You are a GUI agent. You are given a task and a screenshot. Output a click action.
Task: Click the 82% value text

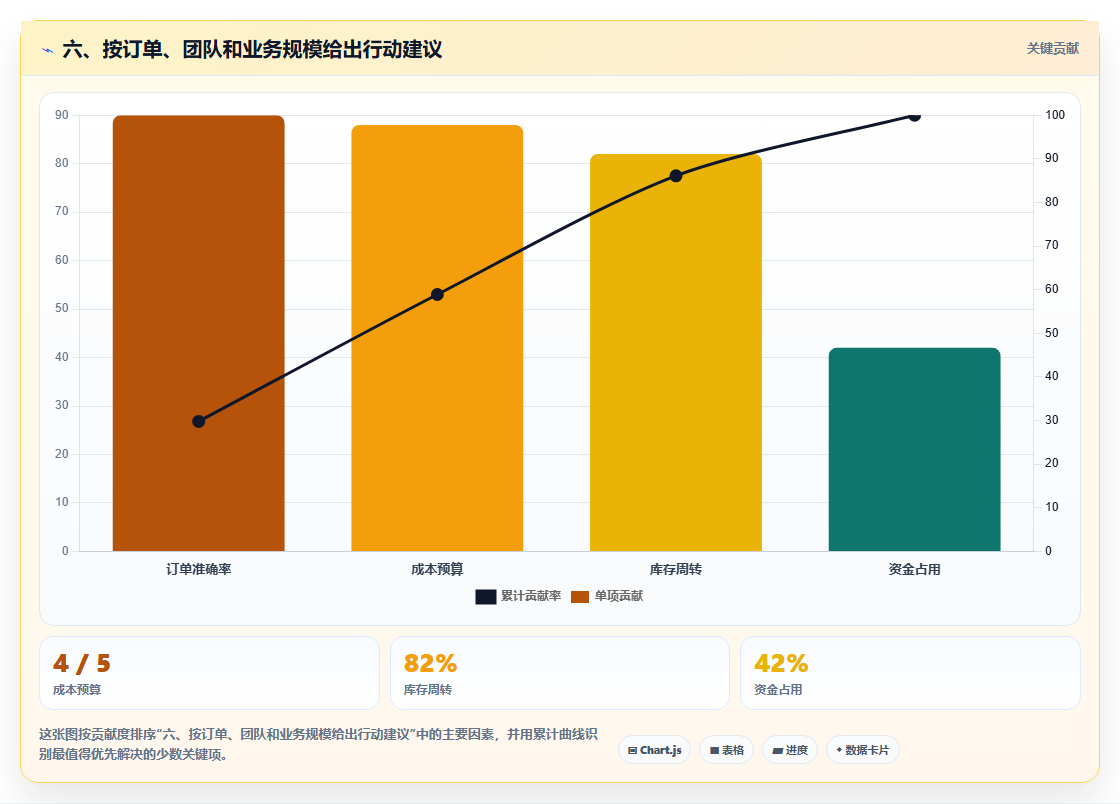430,663
